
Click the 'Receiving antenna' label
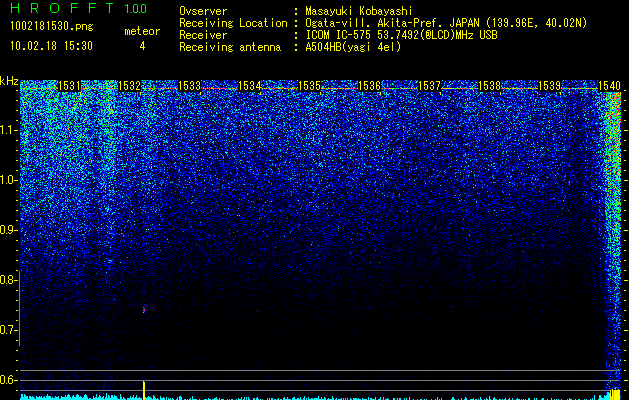point(230,47)
